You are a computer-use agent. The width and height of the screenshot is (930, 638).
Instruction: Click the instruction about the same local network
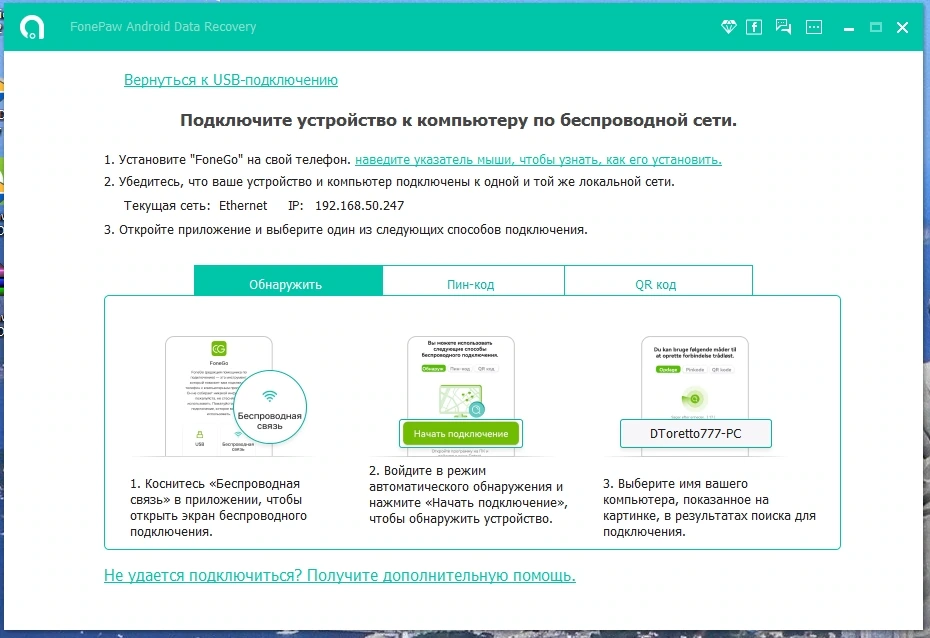[389, 181]
